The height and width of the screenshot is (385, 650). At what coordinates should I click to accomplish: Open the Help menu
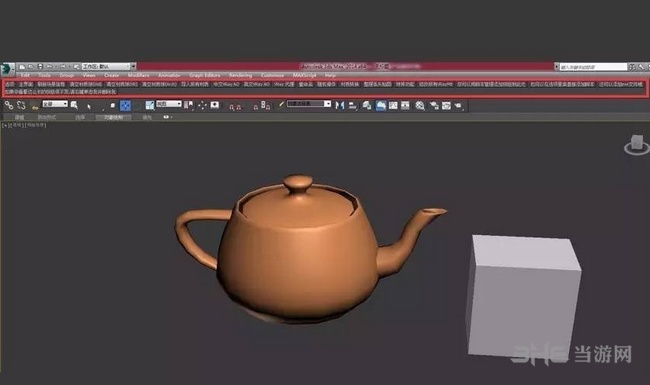click(330, 75)
